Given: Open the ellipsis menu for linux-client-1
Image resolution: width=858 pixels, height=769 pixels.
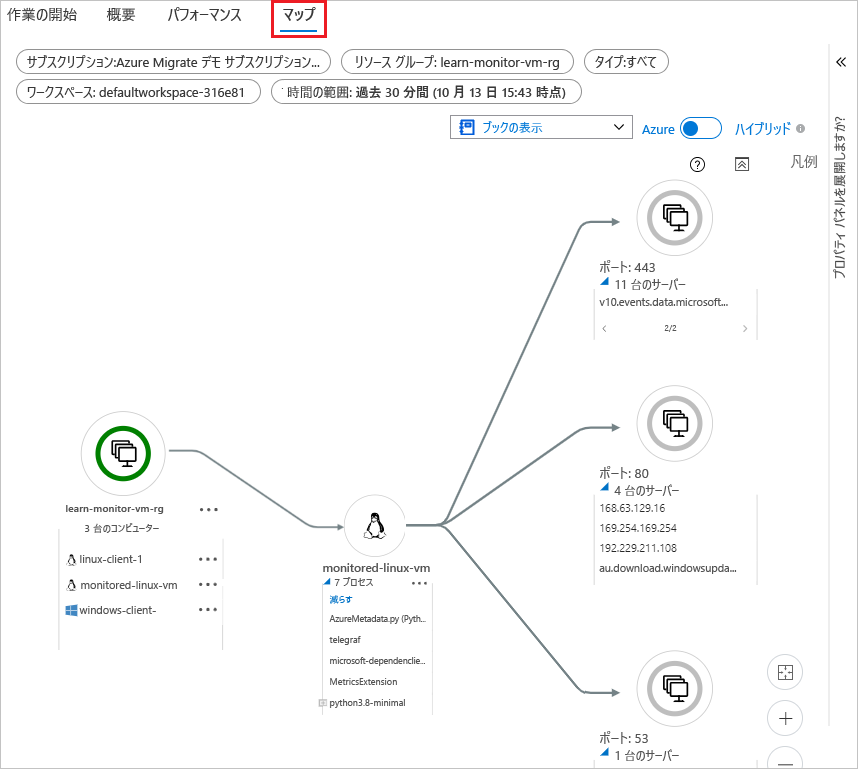Looking at the screenshot, I should pyautogui.click(x=208, y=560).
